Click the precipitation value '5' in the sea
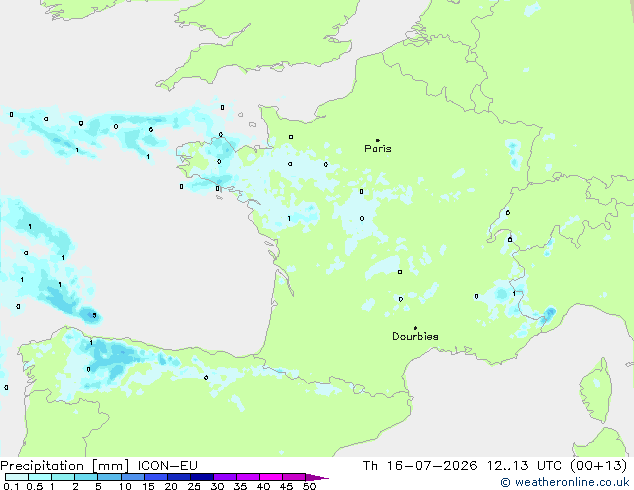 (94, 315)
